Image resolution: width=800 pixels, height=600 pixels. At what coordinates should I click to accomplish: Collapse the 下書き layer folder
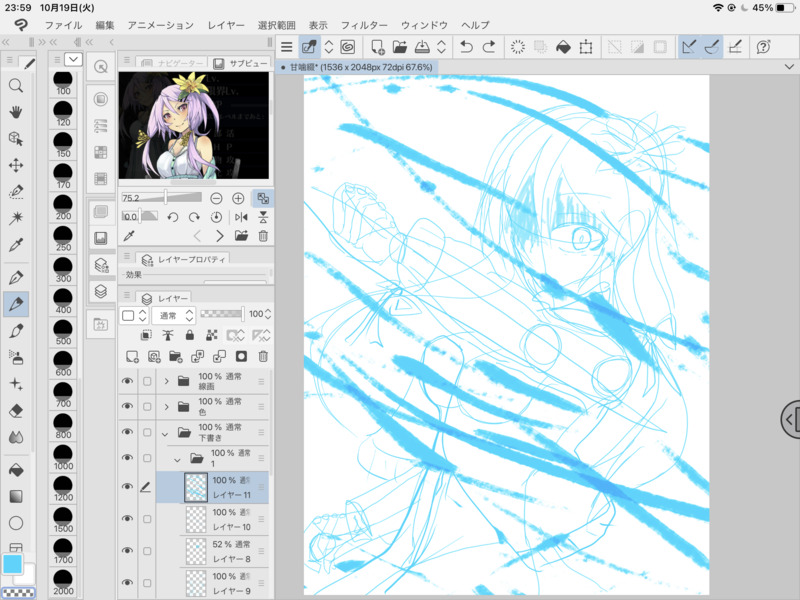click(166, 433)
